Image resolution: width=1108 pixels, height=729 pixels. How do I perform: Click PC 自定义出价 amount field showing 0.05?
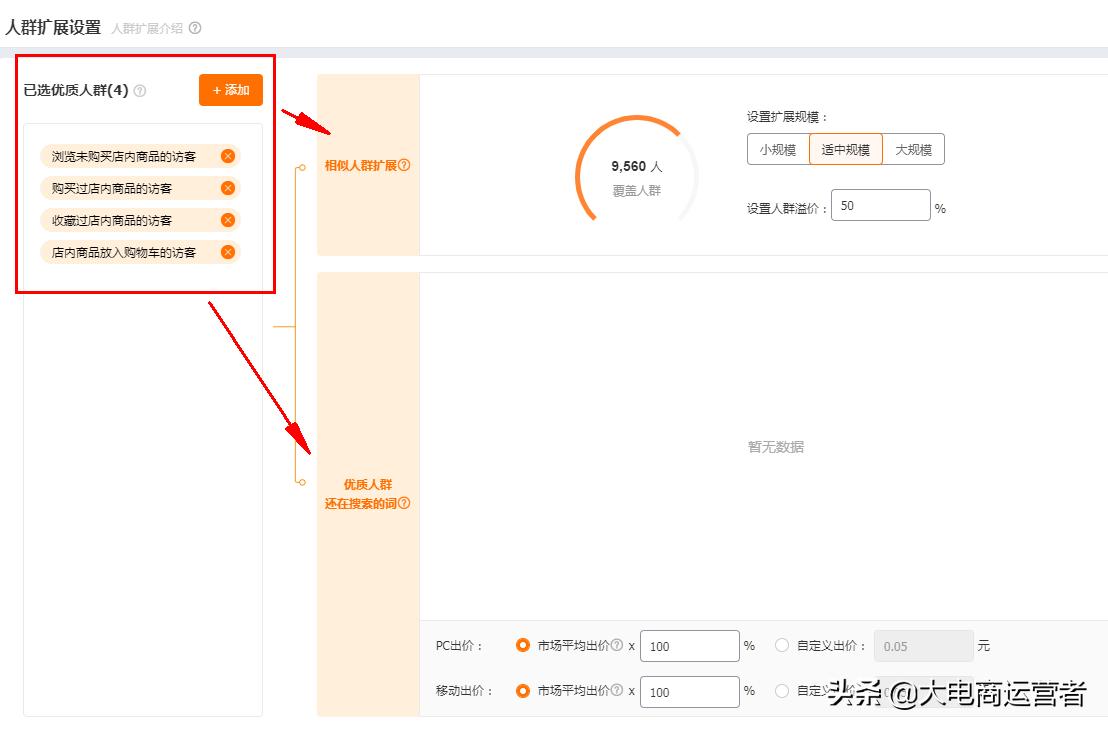(924, 646)
